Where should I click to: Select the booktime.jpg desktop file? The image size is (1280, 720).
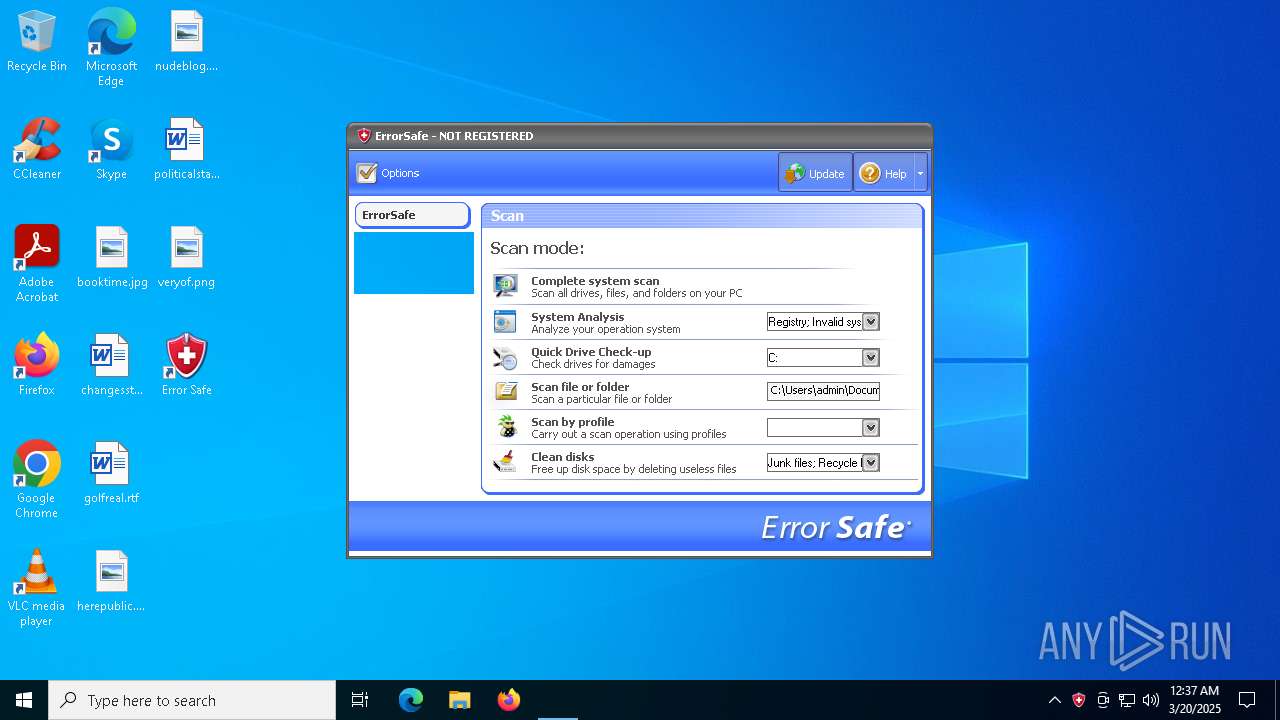coord(111,258)
